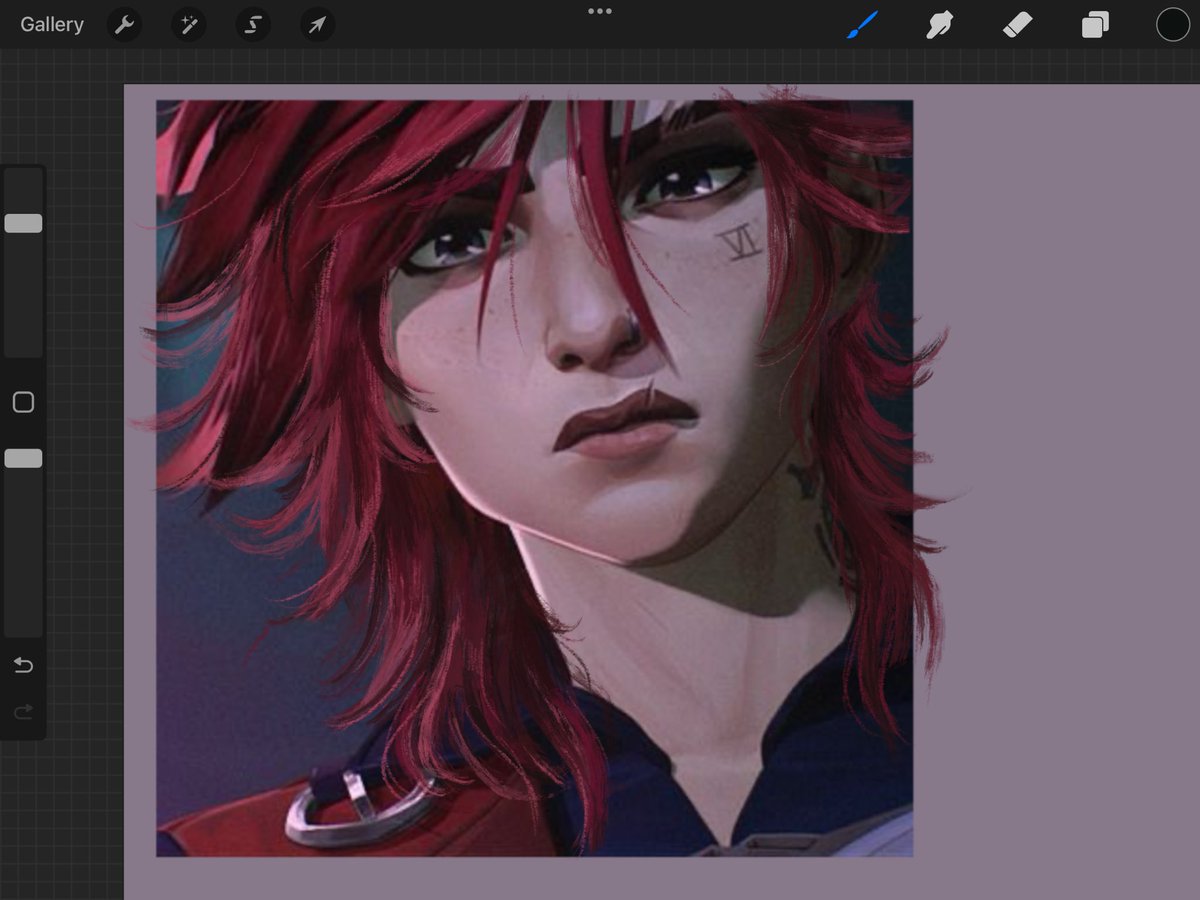Undo the last stroke with undo arrow
Screen dimensions: 1200x900
tap(23, 666)
